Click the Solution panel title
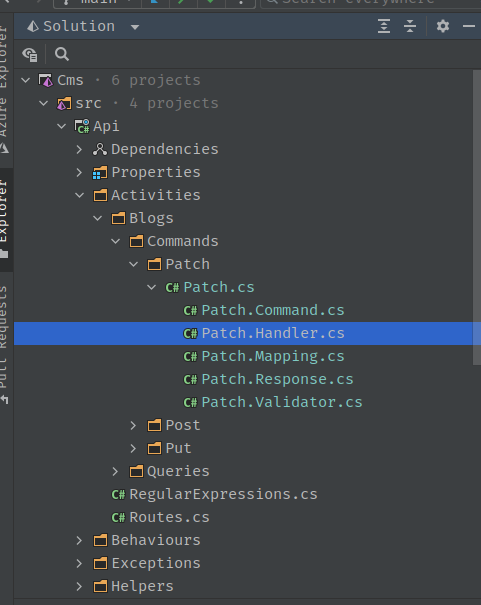This screenshot has width=481, height=605. point(79,26)
